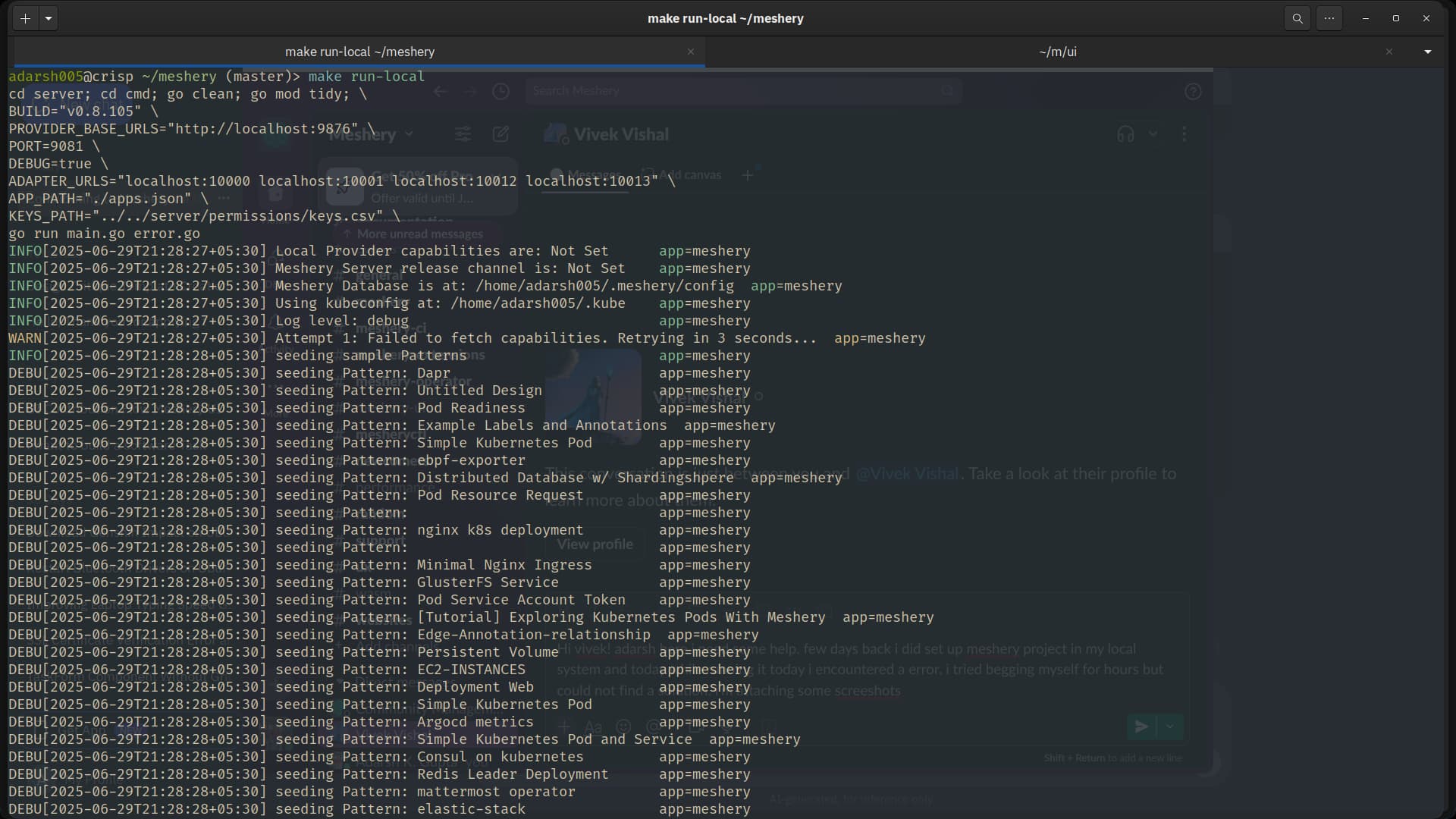The height and width of the screenshot is (819, 1456).
Task: Close the '~/m/ui' tab
Action: pos(1389,52)
